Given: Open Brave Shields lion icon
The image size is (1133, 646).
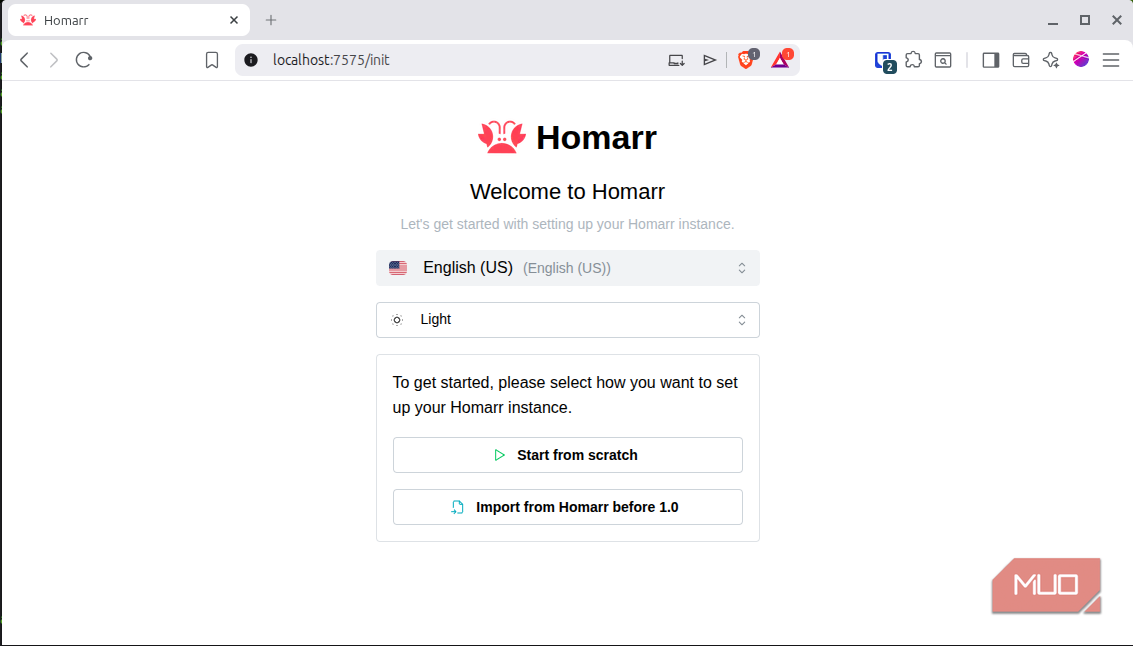Looking at the screenshot, I should 746,59.
